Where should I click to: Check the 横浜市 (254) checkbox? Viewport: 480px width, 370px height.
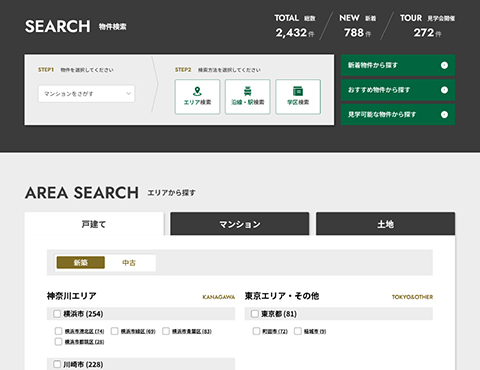(x=57, y=314)
